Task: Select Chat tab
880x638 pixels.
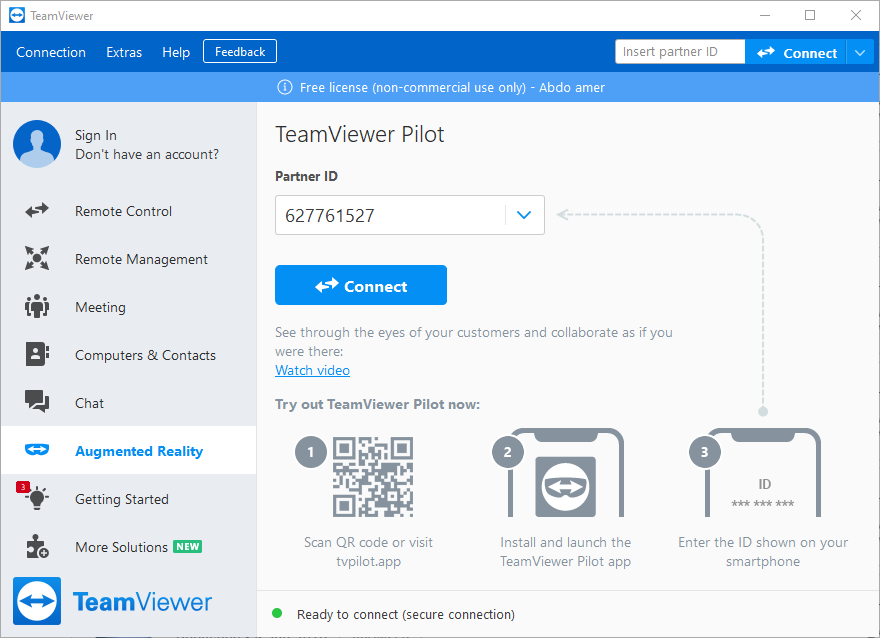Action: [129, 402]
